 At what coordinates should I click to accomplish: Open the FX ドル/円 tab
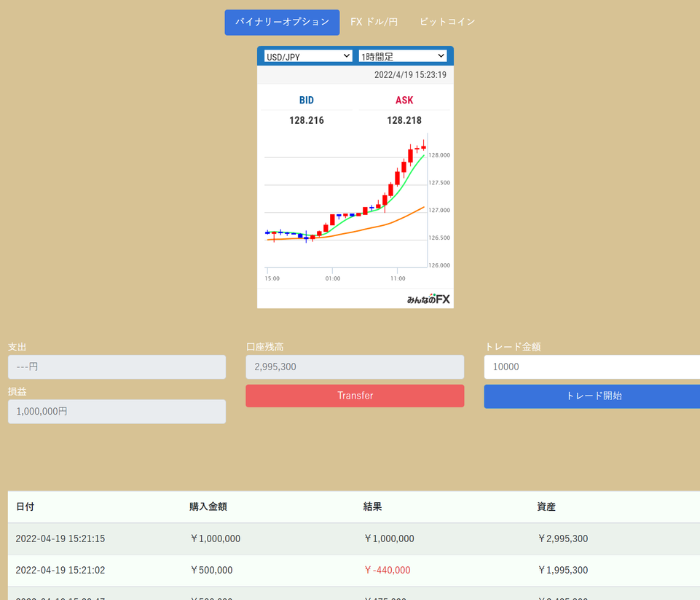[374, 22]
